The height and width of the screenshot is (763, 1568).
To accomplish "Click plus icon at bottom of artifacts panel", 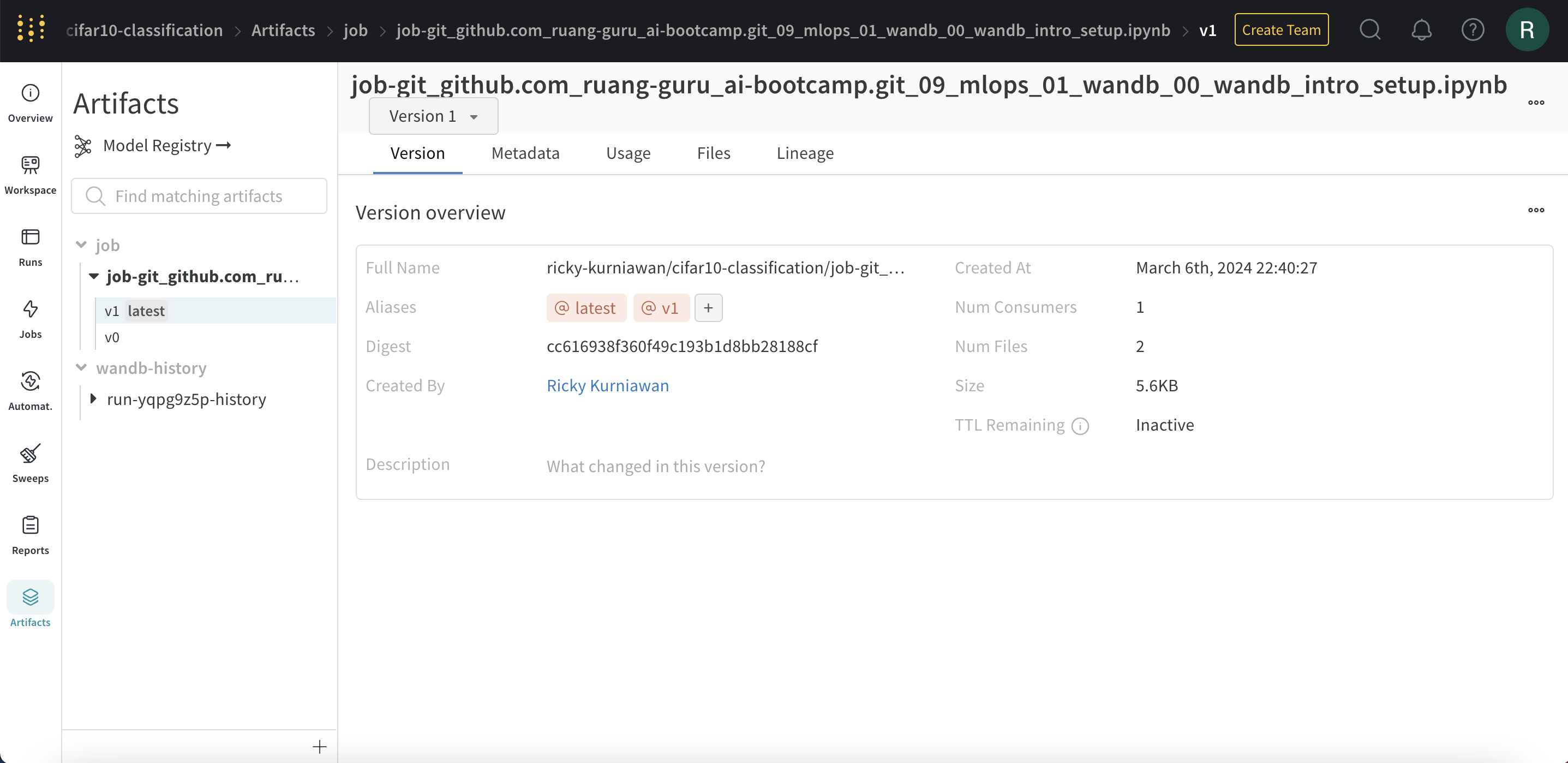I will 320,747.
